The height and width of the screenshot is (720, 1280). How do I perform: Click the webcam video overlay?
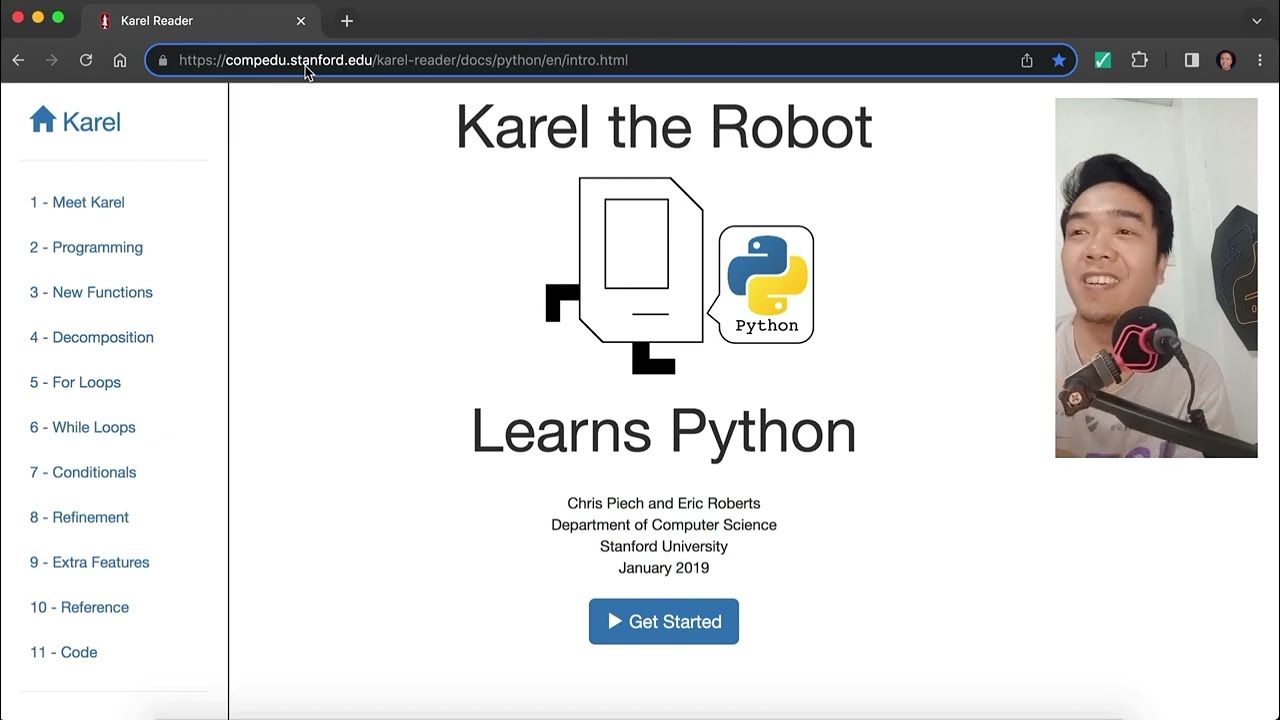pos(1156,278)
